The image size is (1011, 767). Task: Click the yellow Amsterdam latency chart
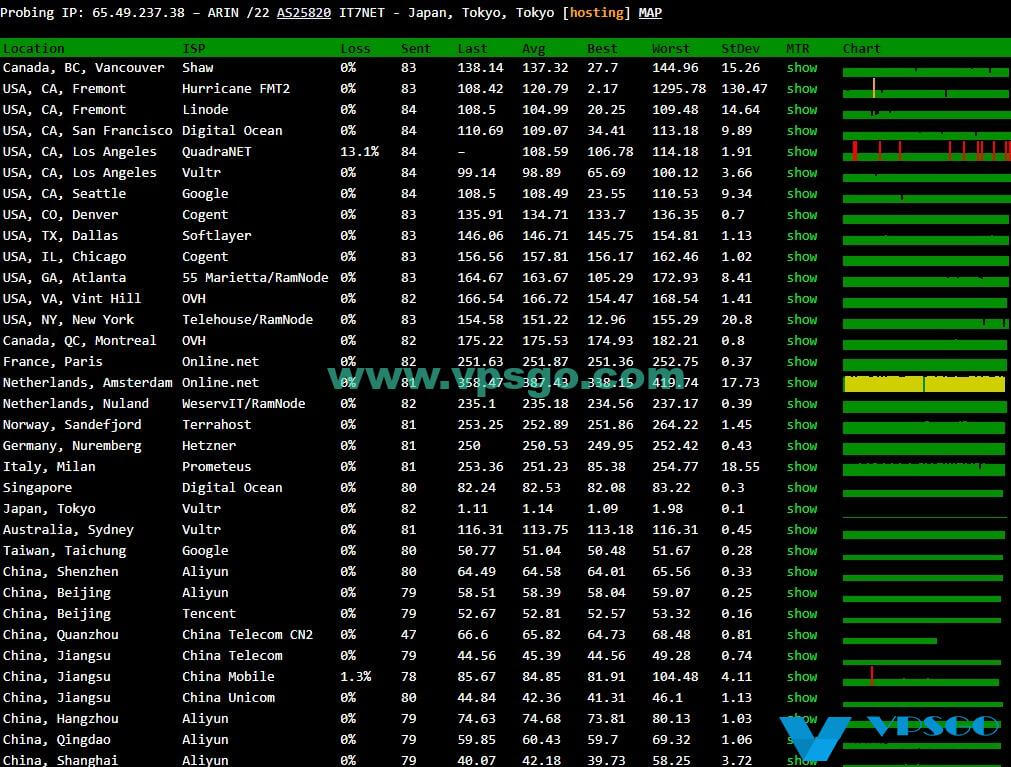point(924,384)
